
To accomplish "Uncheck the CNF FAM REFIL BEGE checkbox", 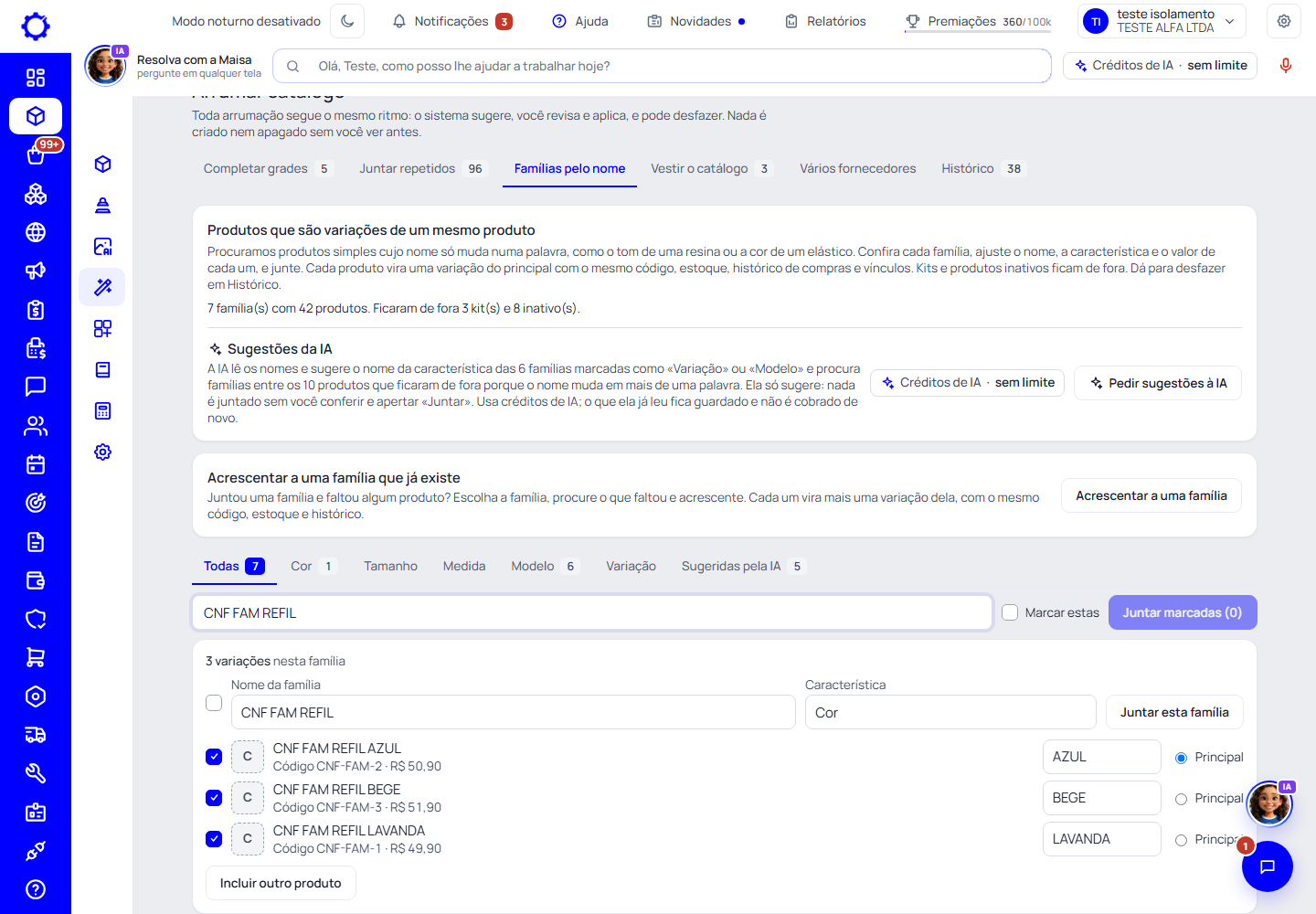I will (214, 798).
